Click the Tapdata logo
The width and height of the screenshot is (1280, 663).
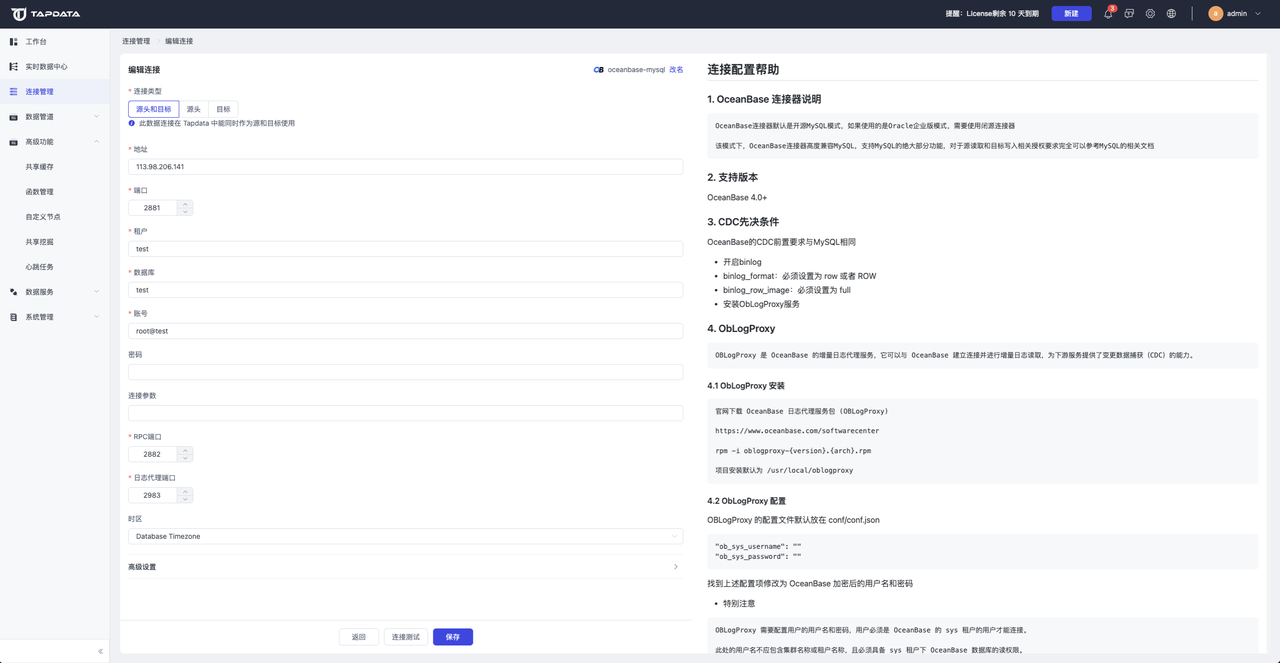pyautogui.click(x=46, y=14)
